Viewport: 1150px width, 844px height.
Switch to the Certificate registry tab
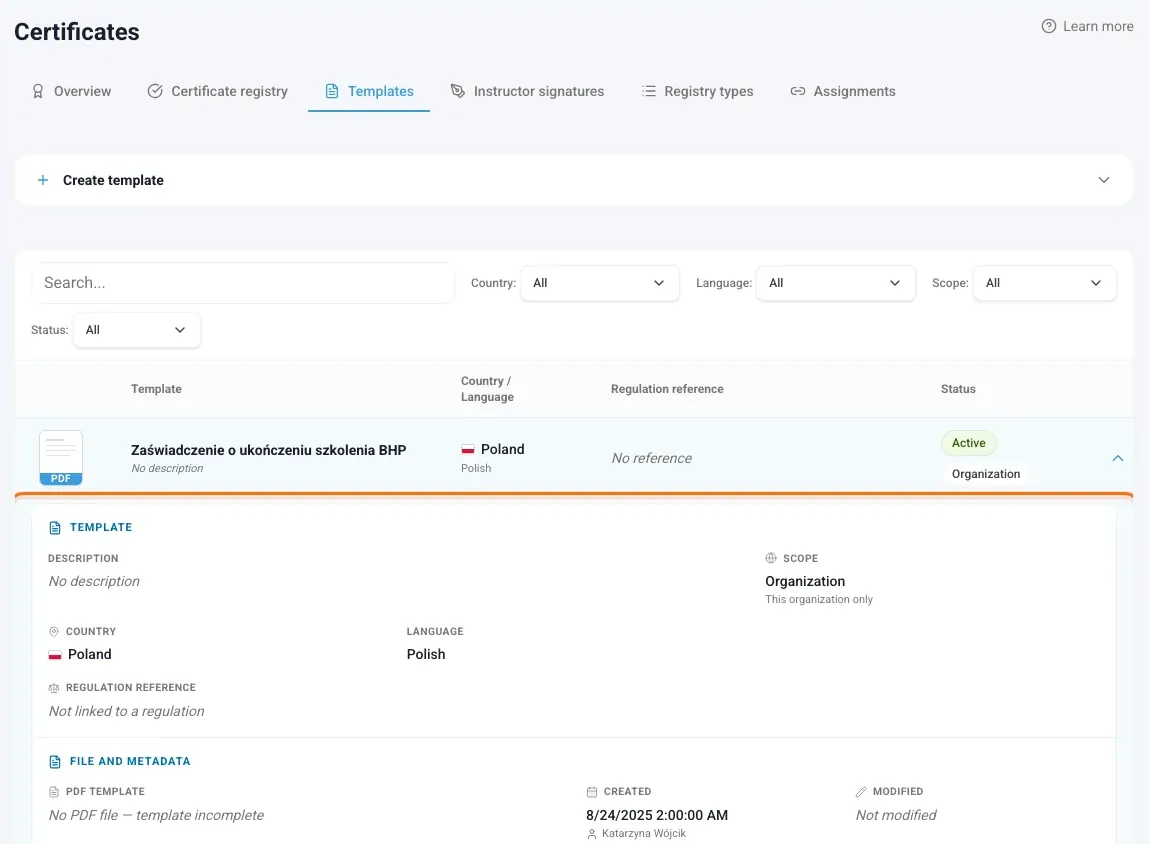[x=218, y=92]
